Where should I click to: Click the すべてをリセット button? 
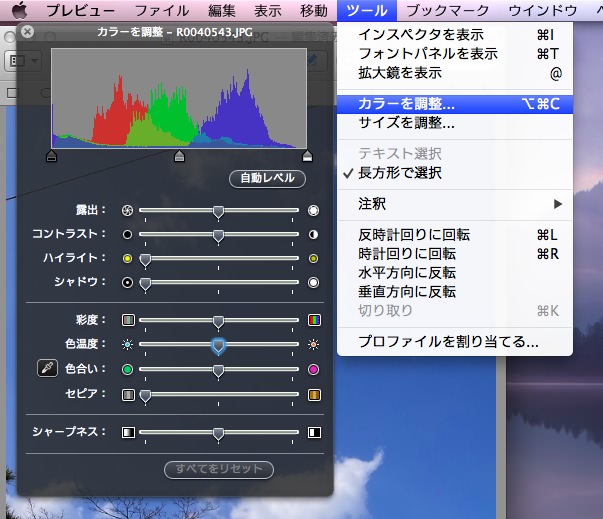219,469
